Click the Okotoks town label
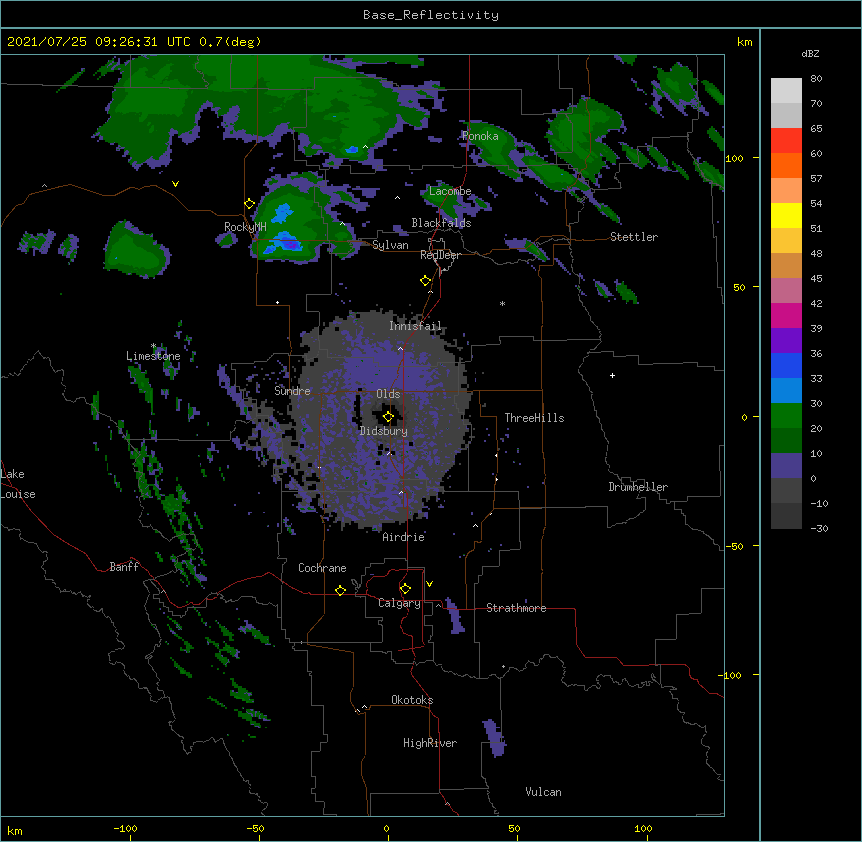The width and height of the screenshot is (862, 842). pyautogui.click(x=412, y=700)
